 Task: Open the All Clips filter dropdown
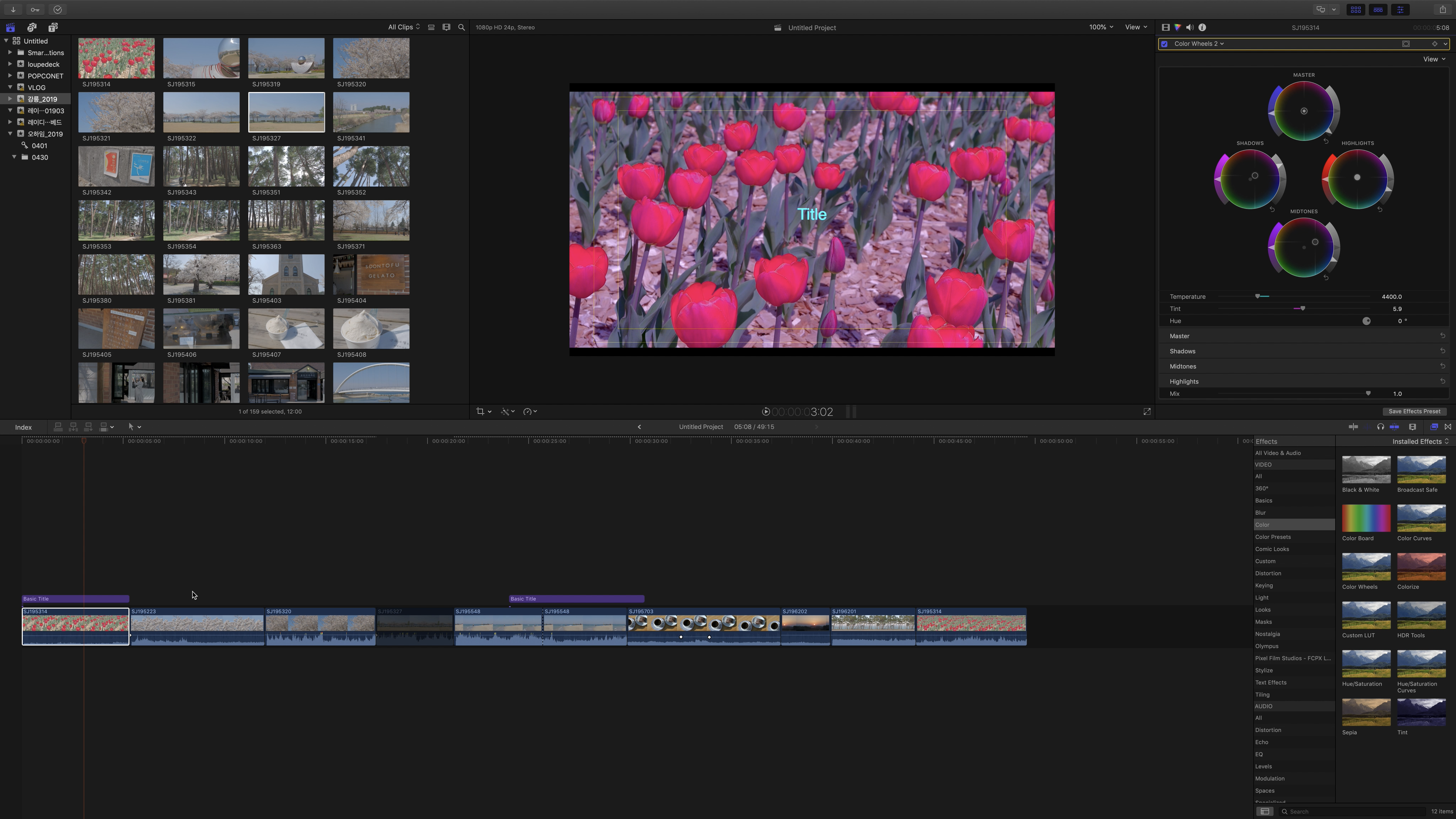pos(403,27)
